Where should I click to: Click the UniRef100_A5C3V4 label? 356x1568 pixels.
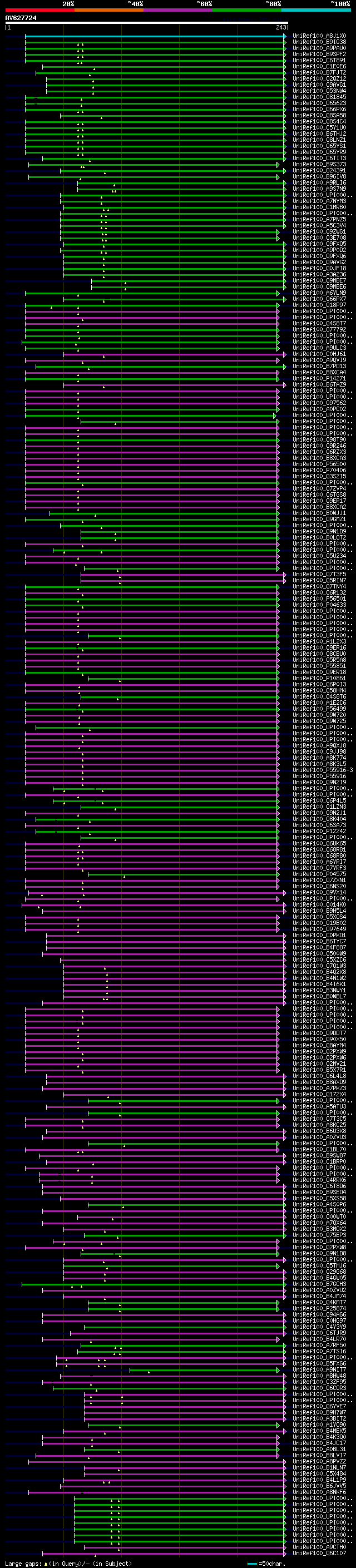point(319,226)
